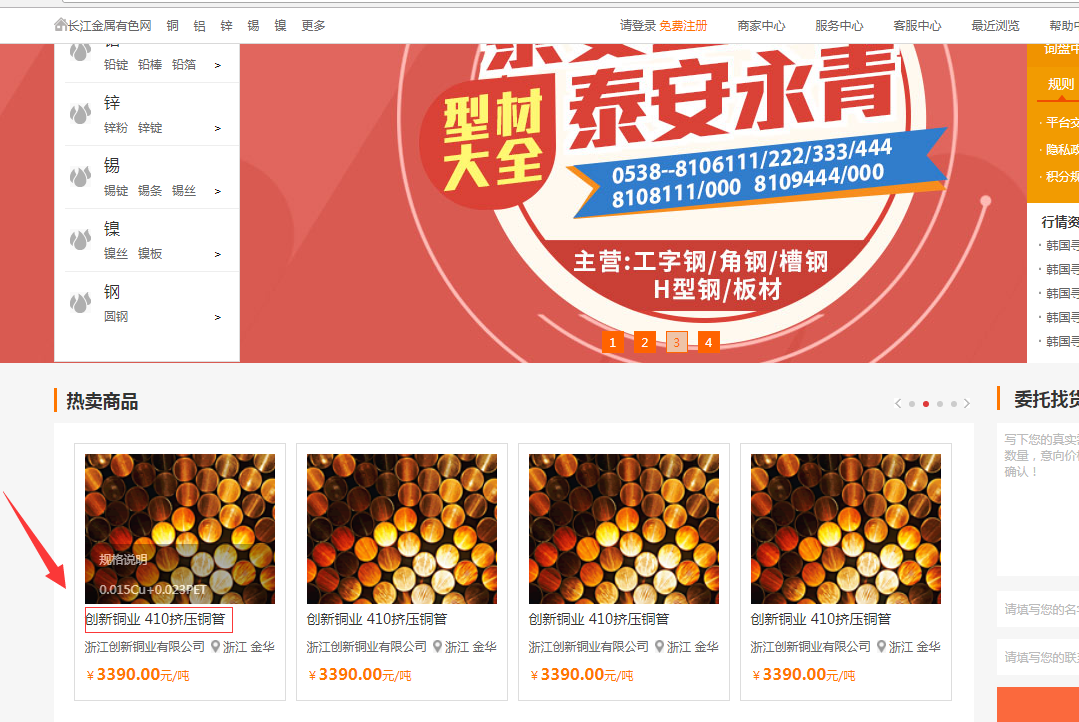Focus the 委托找货 request details text area
This screenshot has height=722, width=1079.
1038,500
